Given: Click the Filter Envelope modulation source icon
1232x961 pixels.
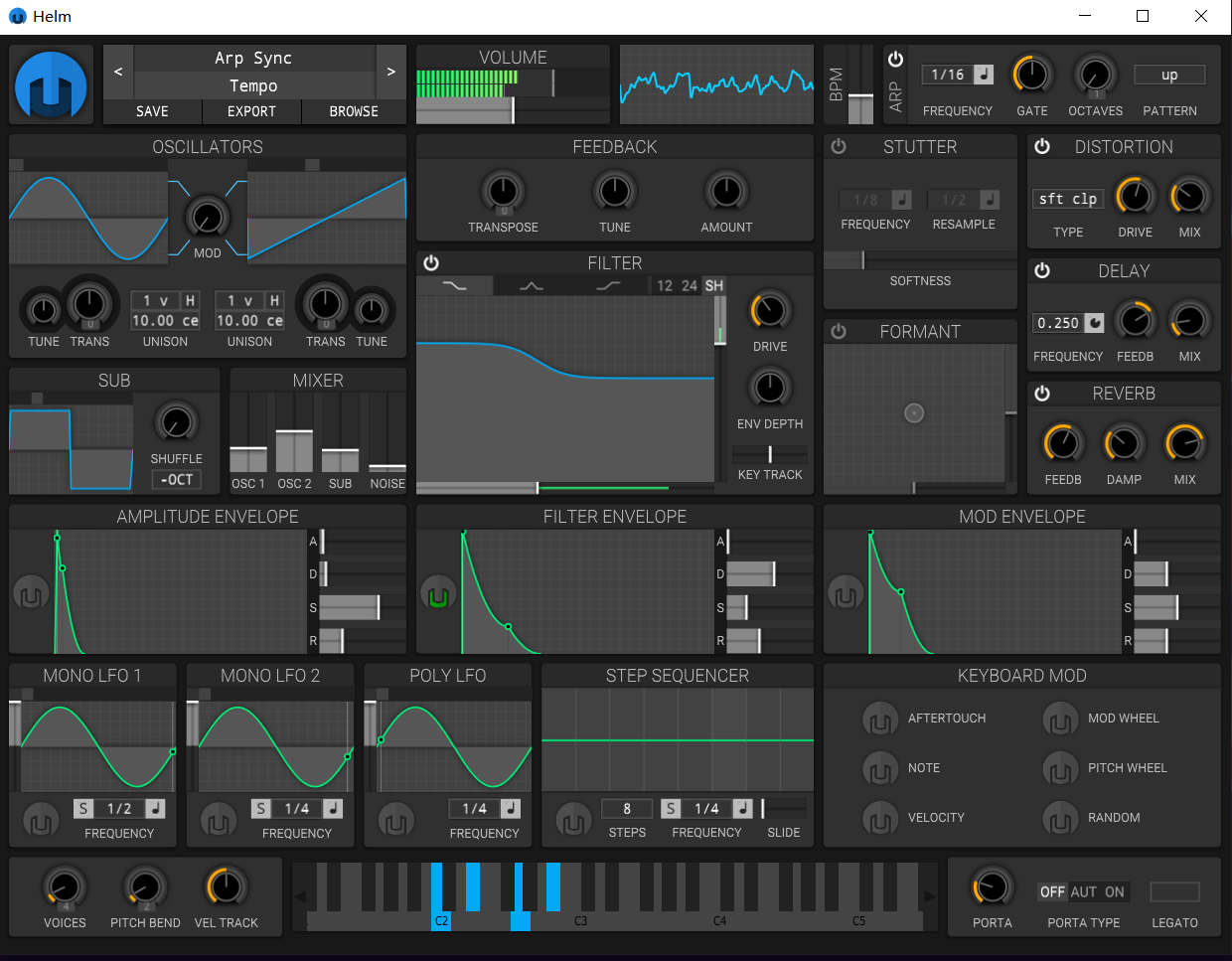Looking at the screenshot, I should pyautogui.click(x=438, y=594).
